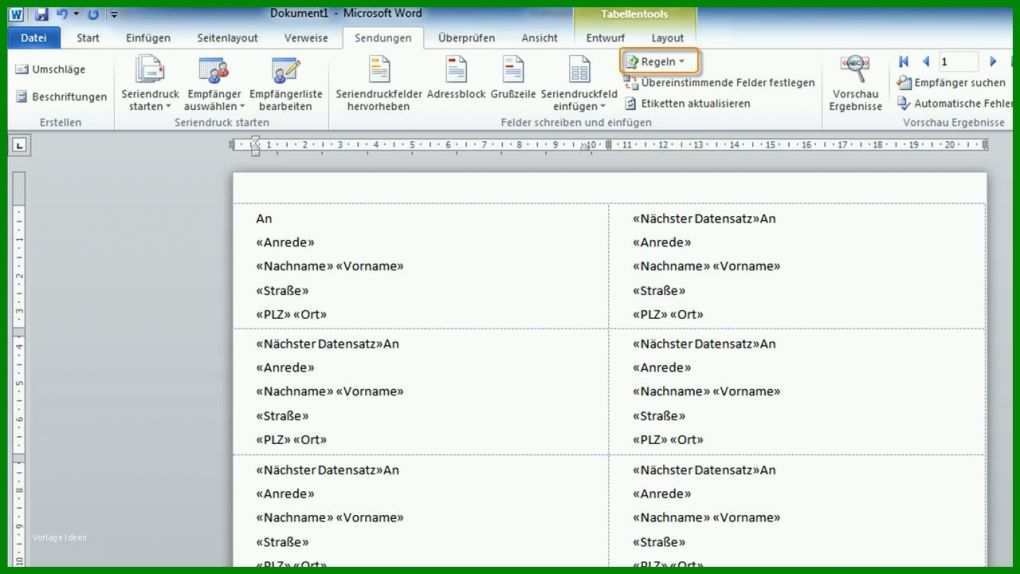Viewport: 1020px width, 574px height.
Task: Click Übereinstimmende Felder festlegen
Action: pyautogui.click(x=719, y=83)
